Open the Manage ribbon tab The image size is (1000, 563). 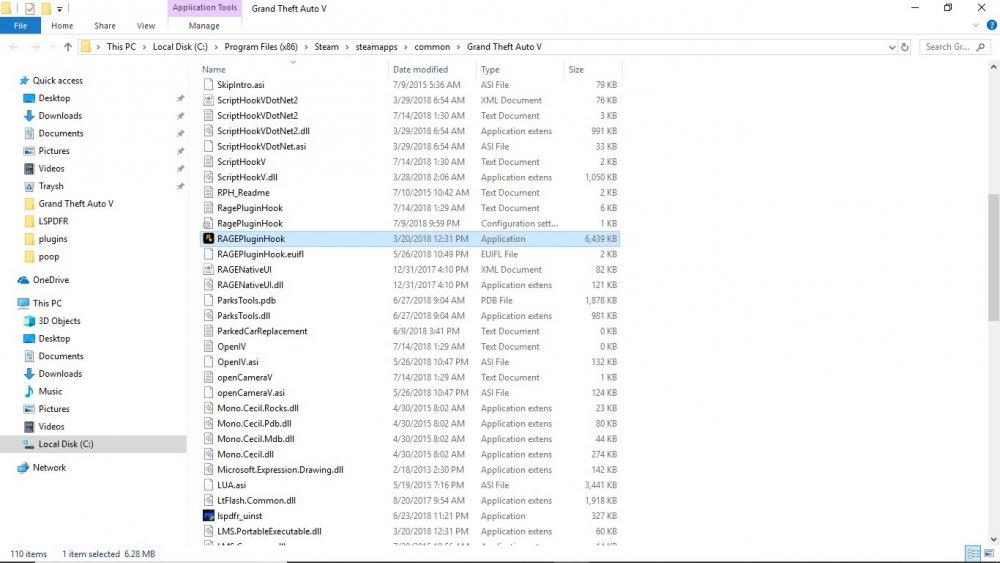204,26
